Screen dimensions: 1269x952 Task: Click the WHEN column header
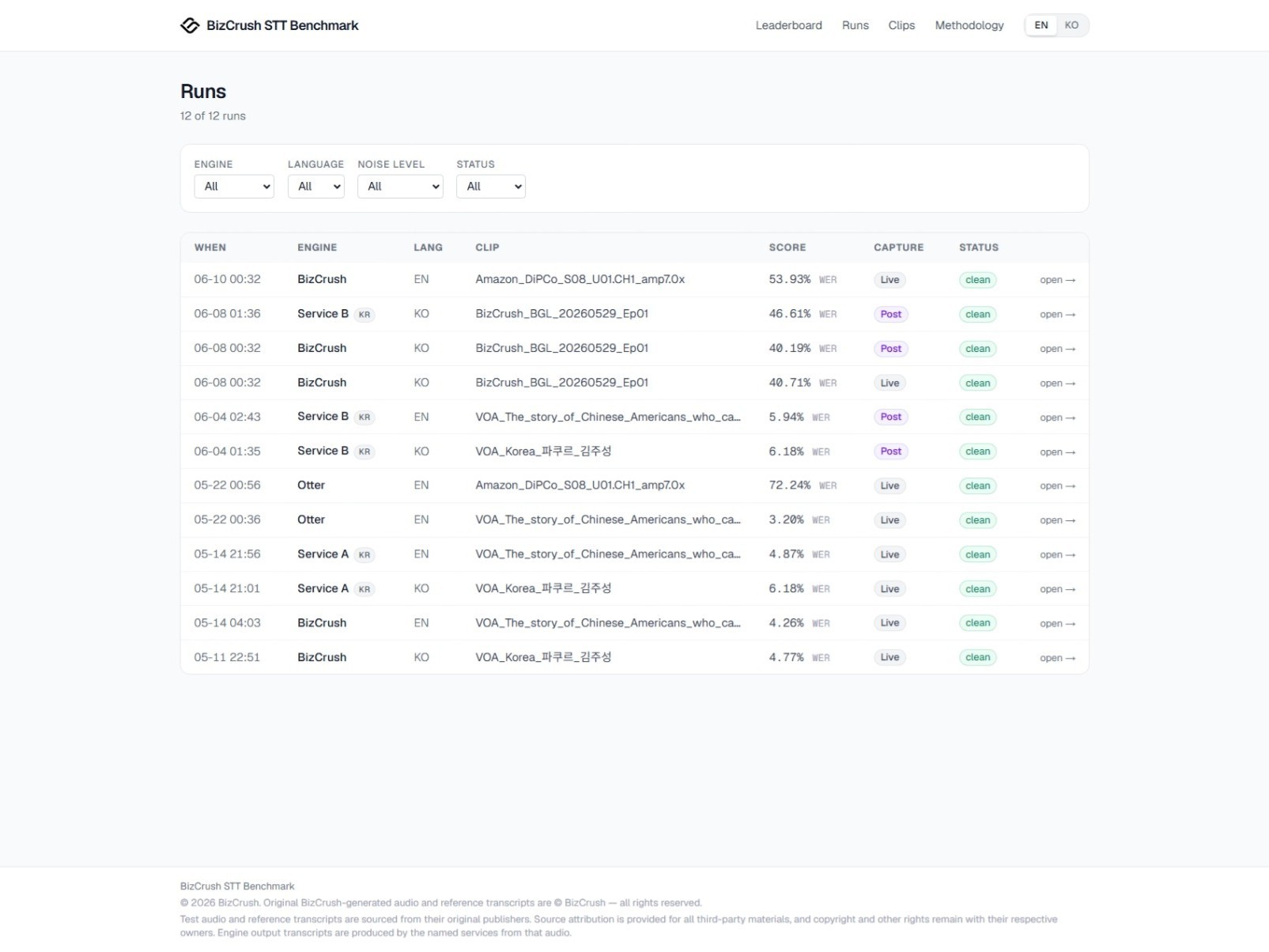point(210,247)
